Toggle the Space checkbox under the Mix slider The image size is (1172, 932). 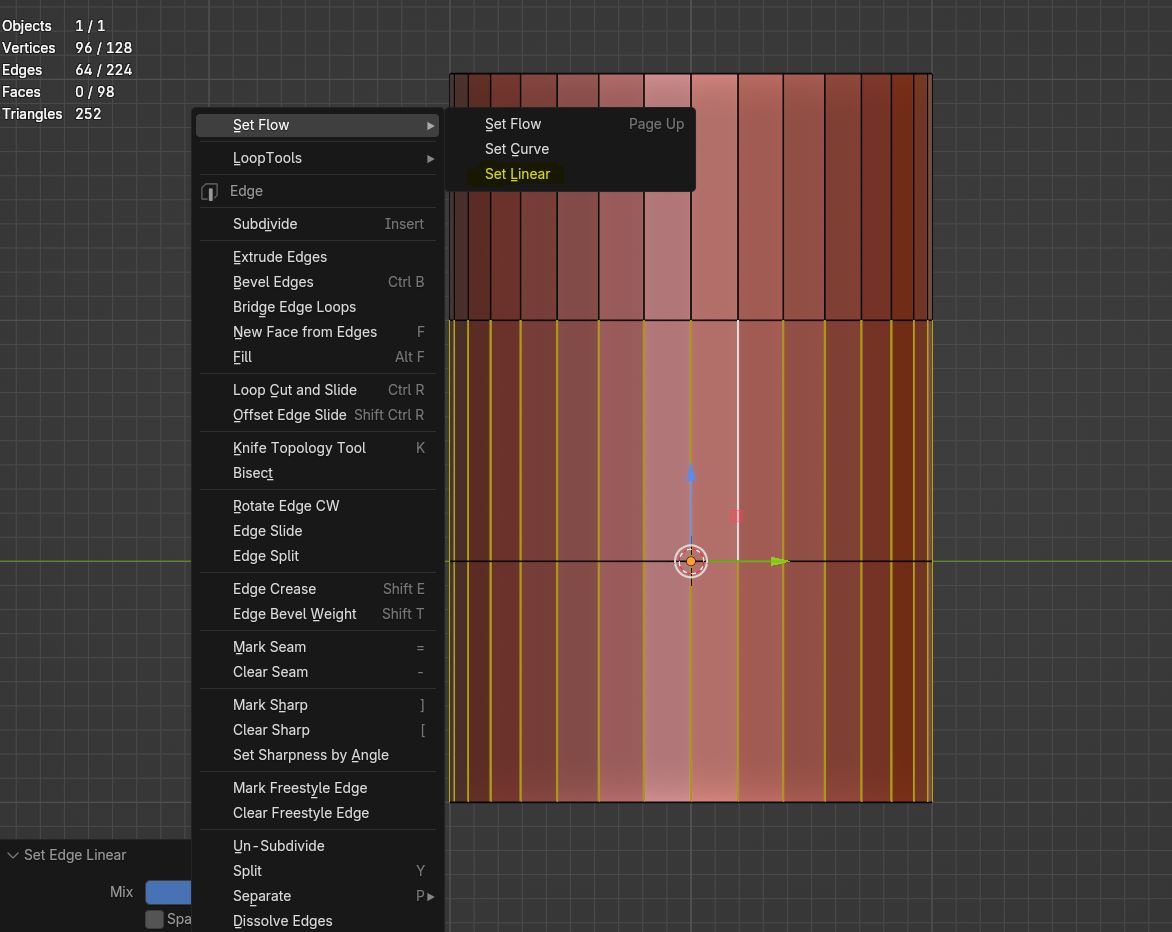[x=154, y=919]
